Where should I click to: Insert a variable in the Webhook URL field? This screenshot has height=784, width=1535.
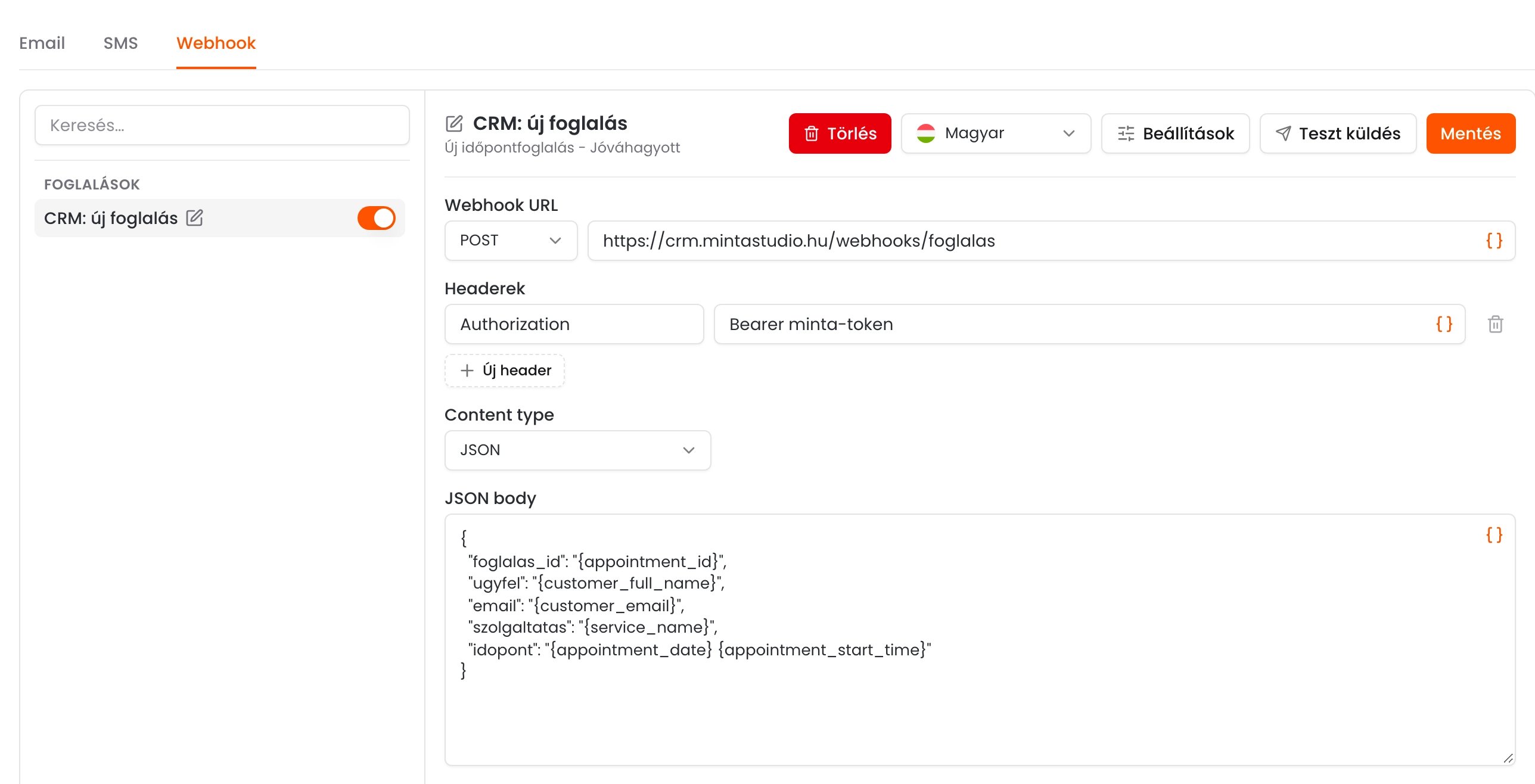tap(1494, 241)
